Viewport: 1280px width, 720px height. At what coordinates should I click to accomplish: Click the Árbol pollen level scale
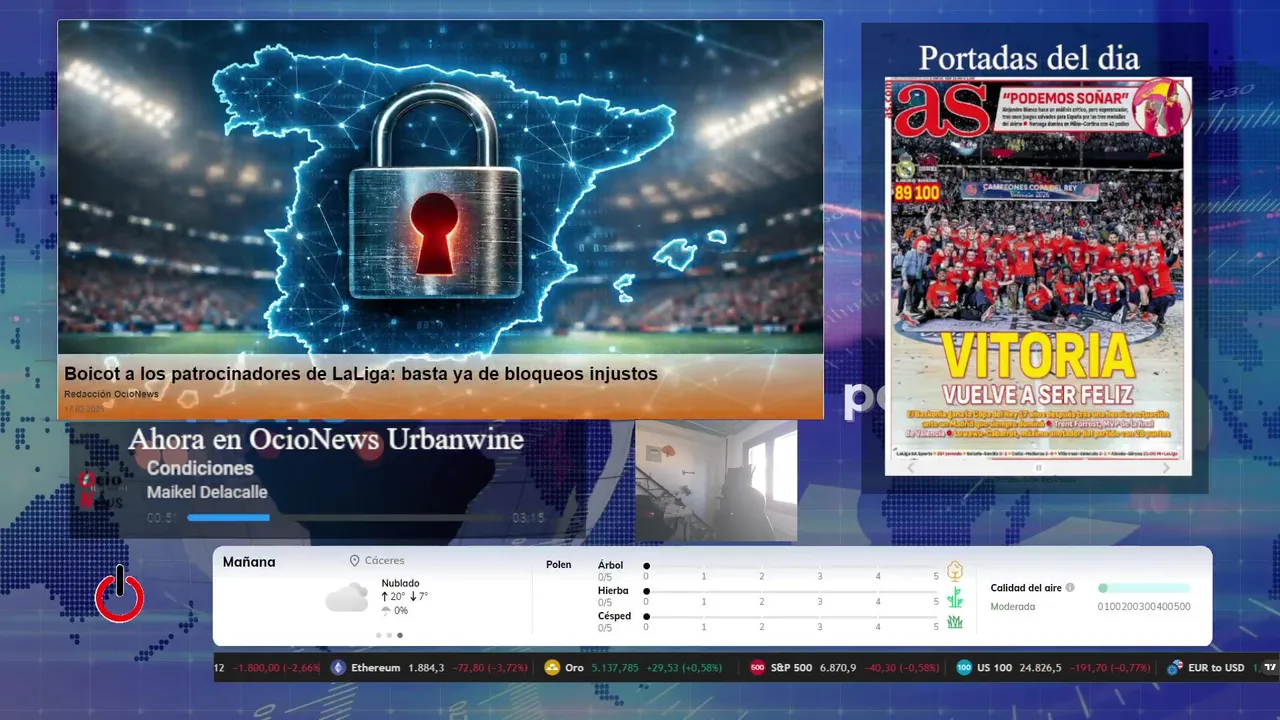pos(791,567)
